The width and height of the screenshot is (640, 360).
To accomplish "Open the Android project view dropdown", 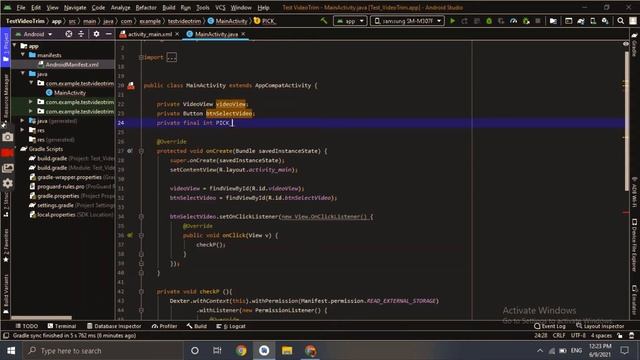I will coord(34,34).
